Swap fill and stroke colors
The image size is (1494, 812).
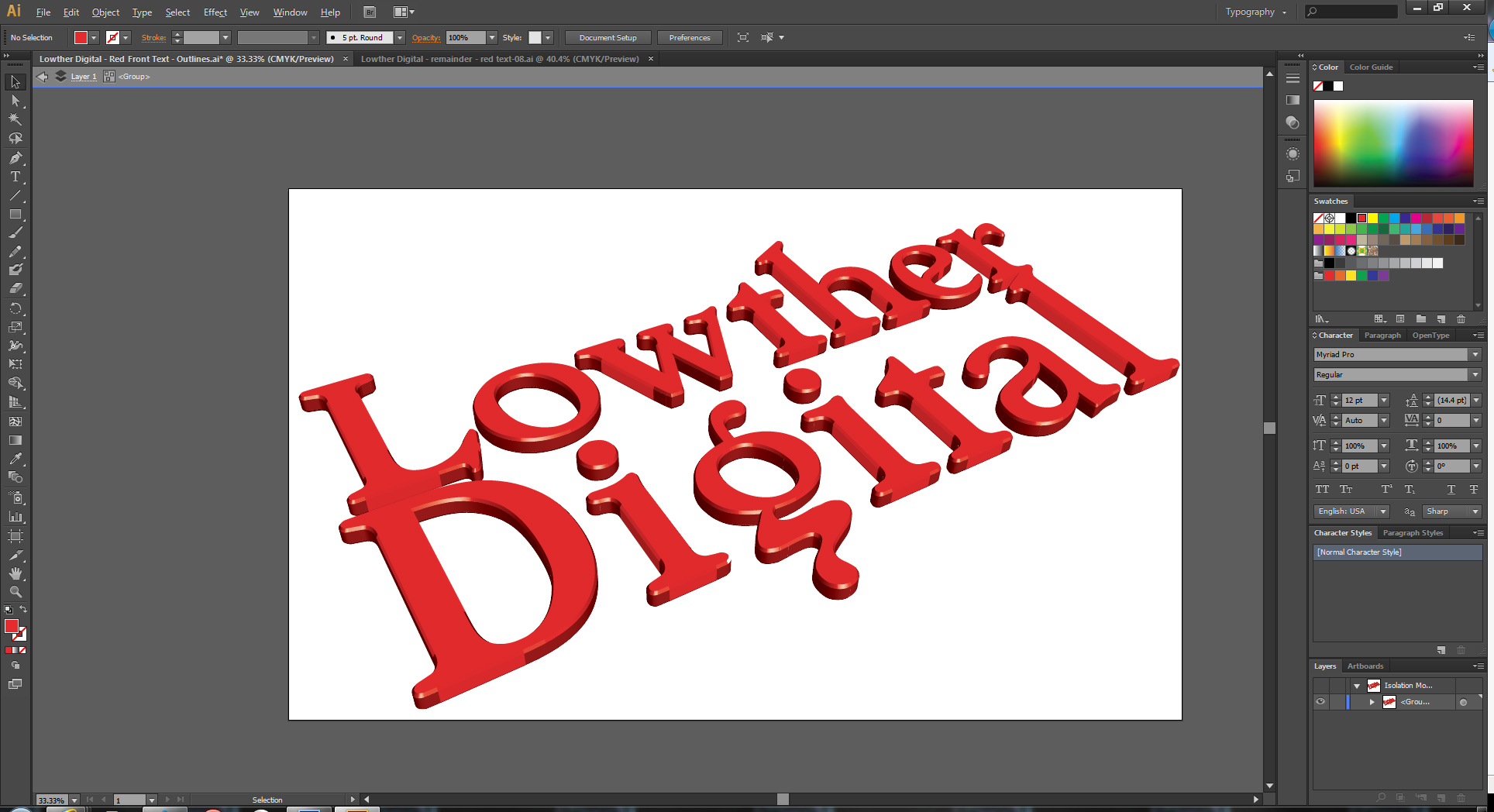point(23,610)
